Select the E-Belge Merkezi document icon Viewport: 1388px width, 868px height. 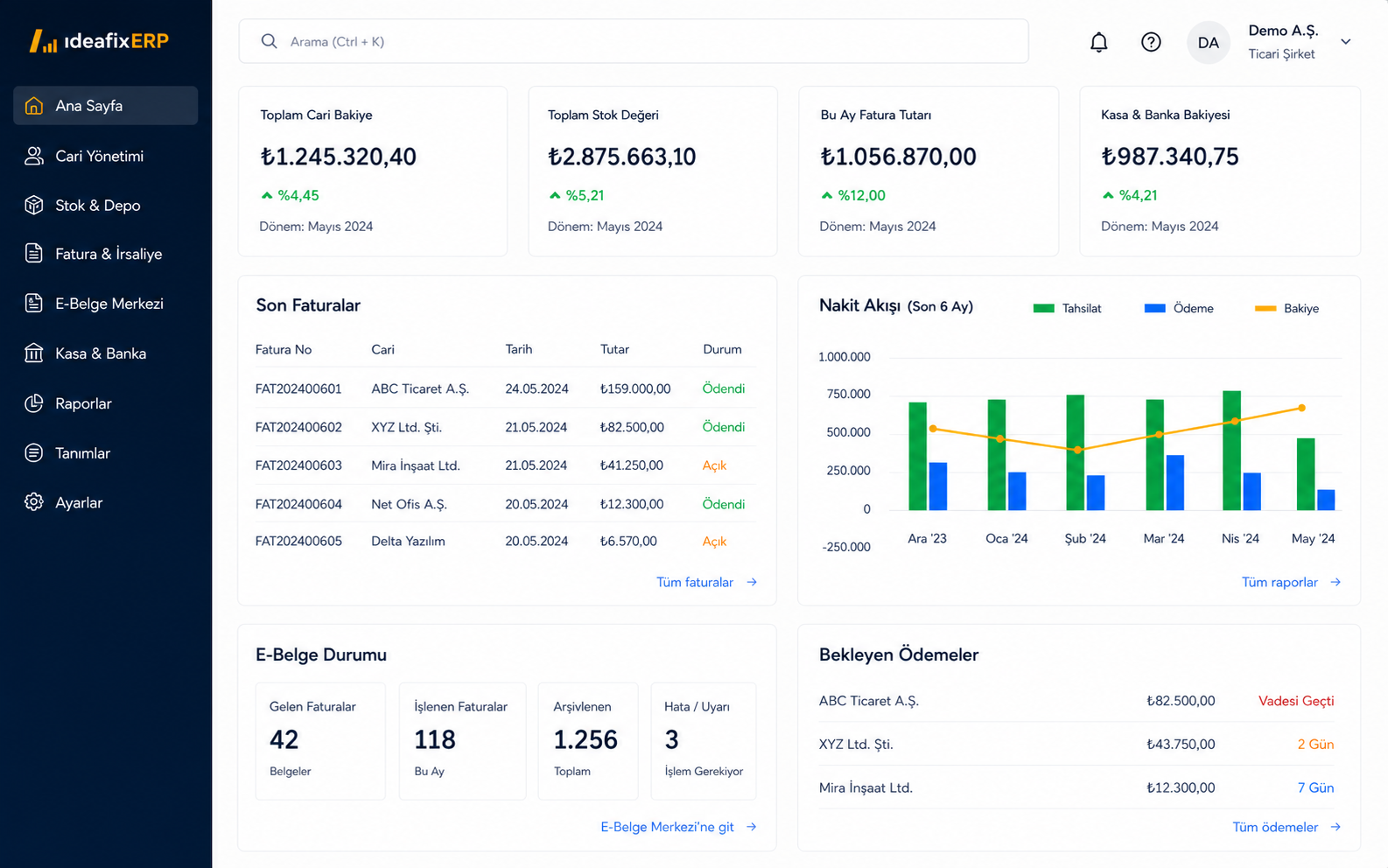click(34, 304)
